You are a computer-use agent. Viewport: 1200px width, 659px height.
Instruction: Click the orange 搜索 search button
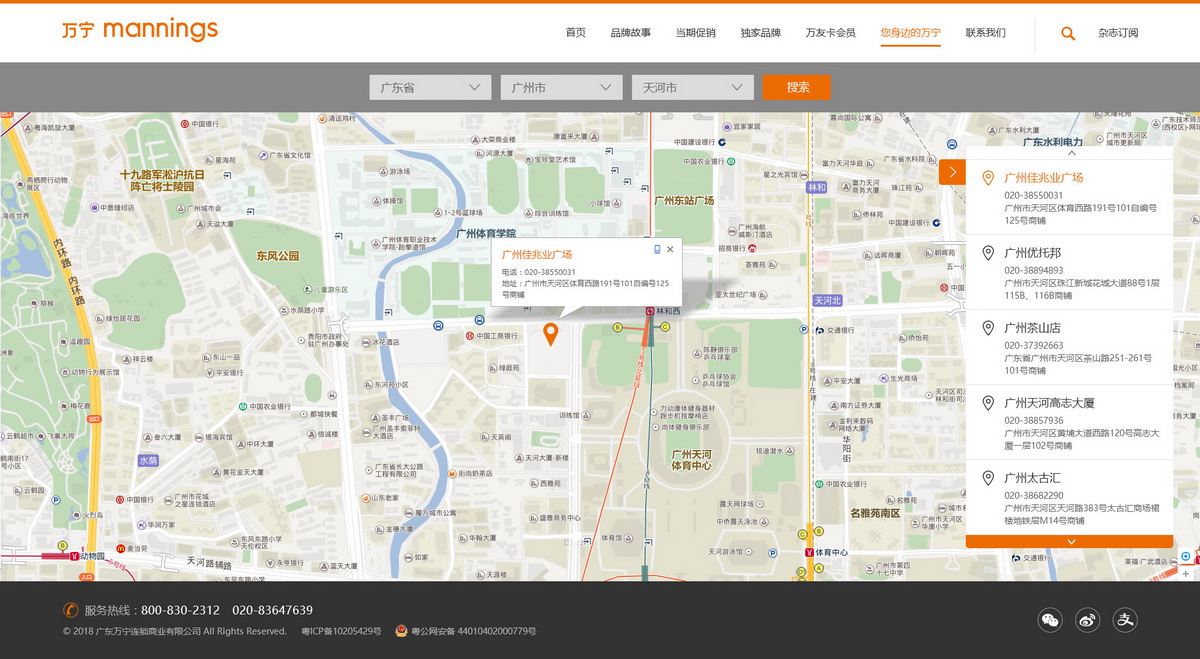click(797, 87)
